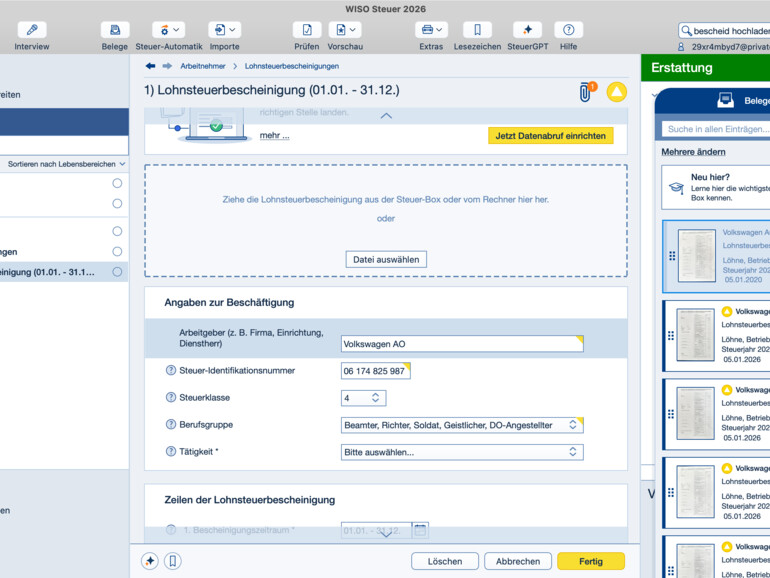Go forward with the right arrow
Viewport: 770px width, 578px height.
[x=167, y=66]
